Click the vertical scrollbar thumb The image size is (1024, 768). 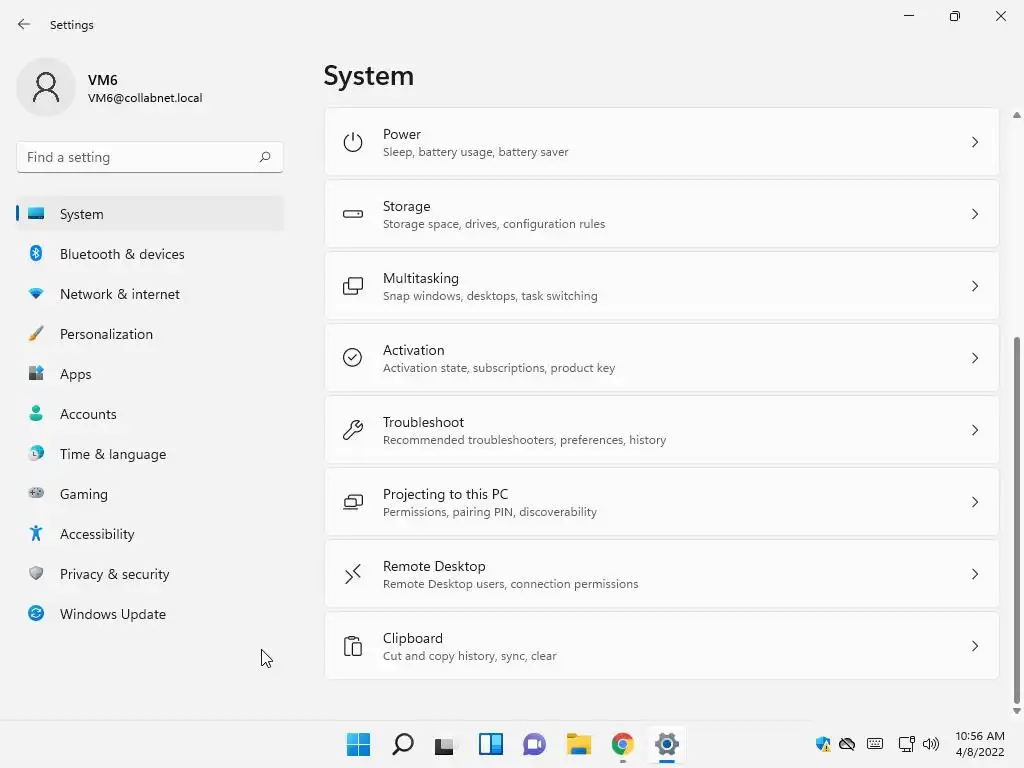pos(1016,519)
